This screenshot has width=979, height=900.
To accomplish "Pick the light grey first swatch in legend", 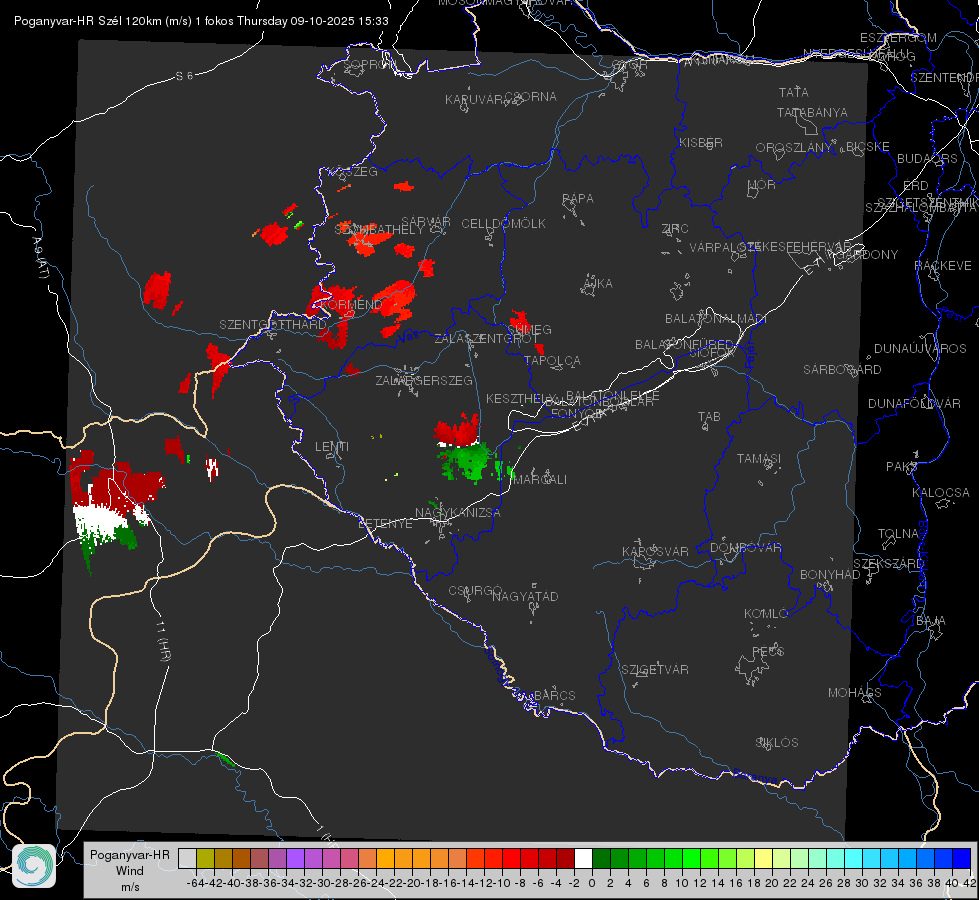I will click(187, 859).
